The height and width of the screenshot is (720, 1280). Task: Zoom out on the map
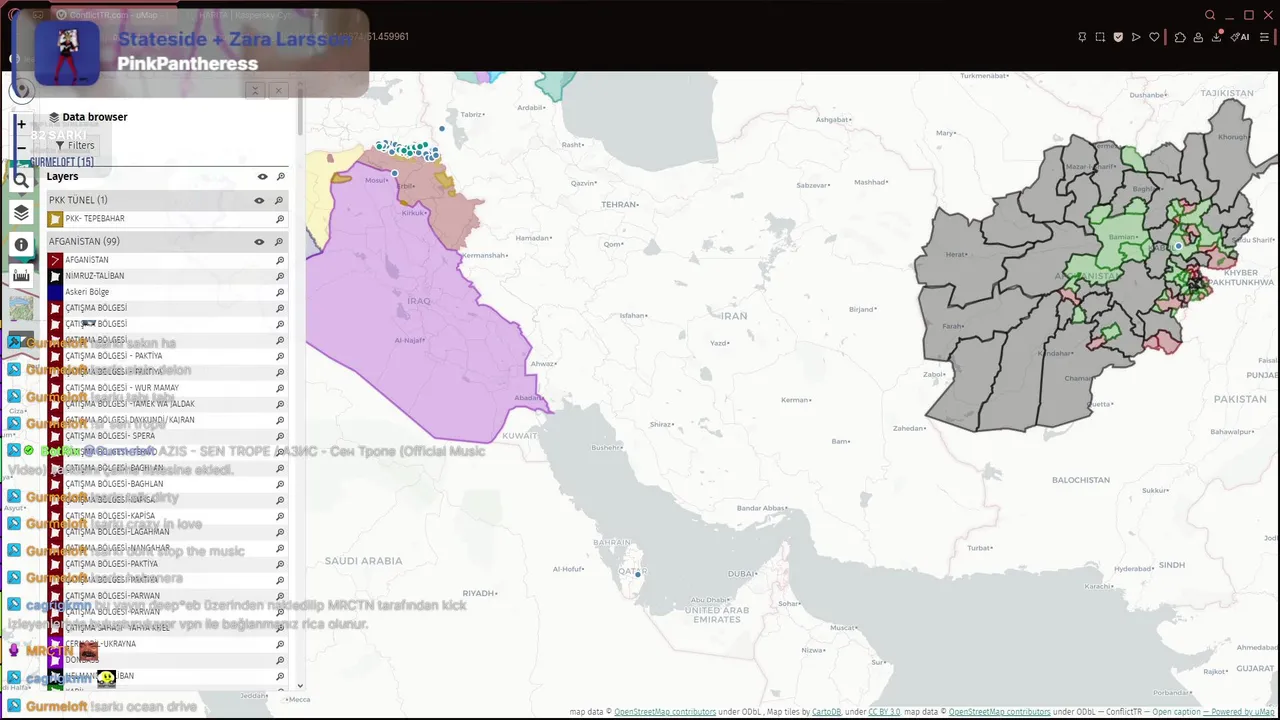click(21, 148)
